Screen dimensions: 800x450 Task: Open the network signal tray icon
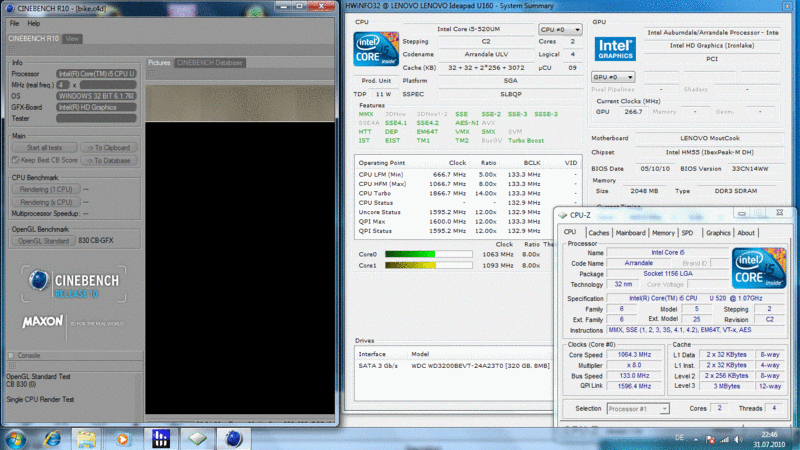pyautogui.click(x=724, y=439)
